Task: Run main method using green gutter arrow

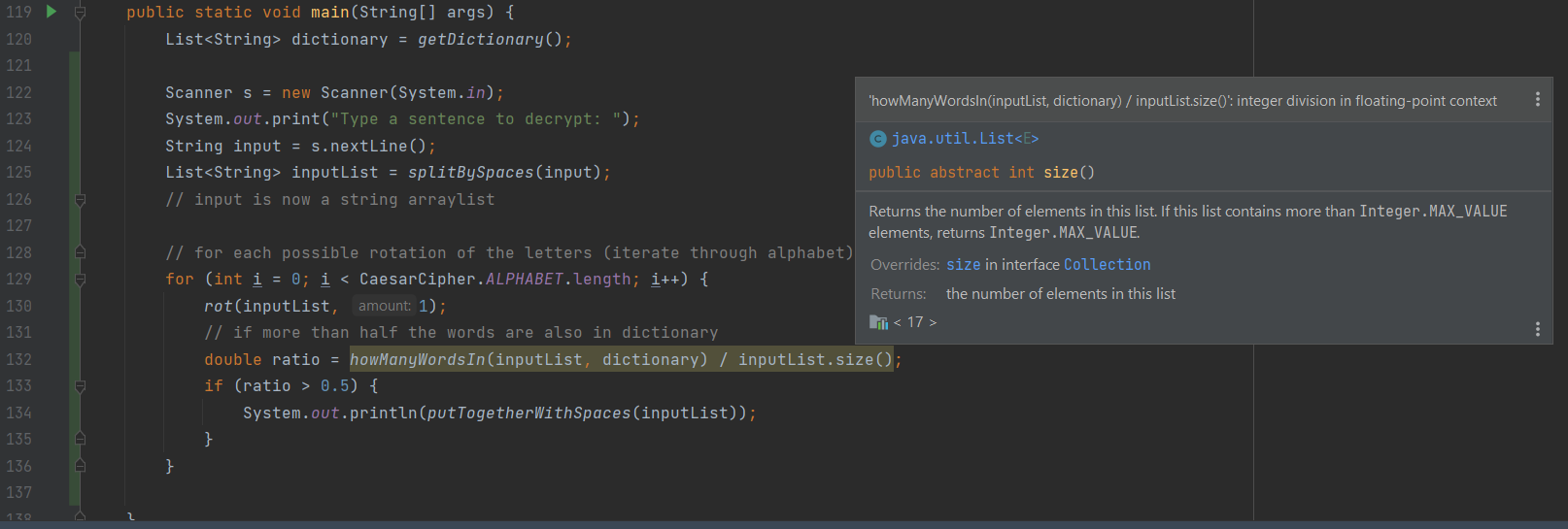Action: click(x=51, y=12)
